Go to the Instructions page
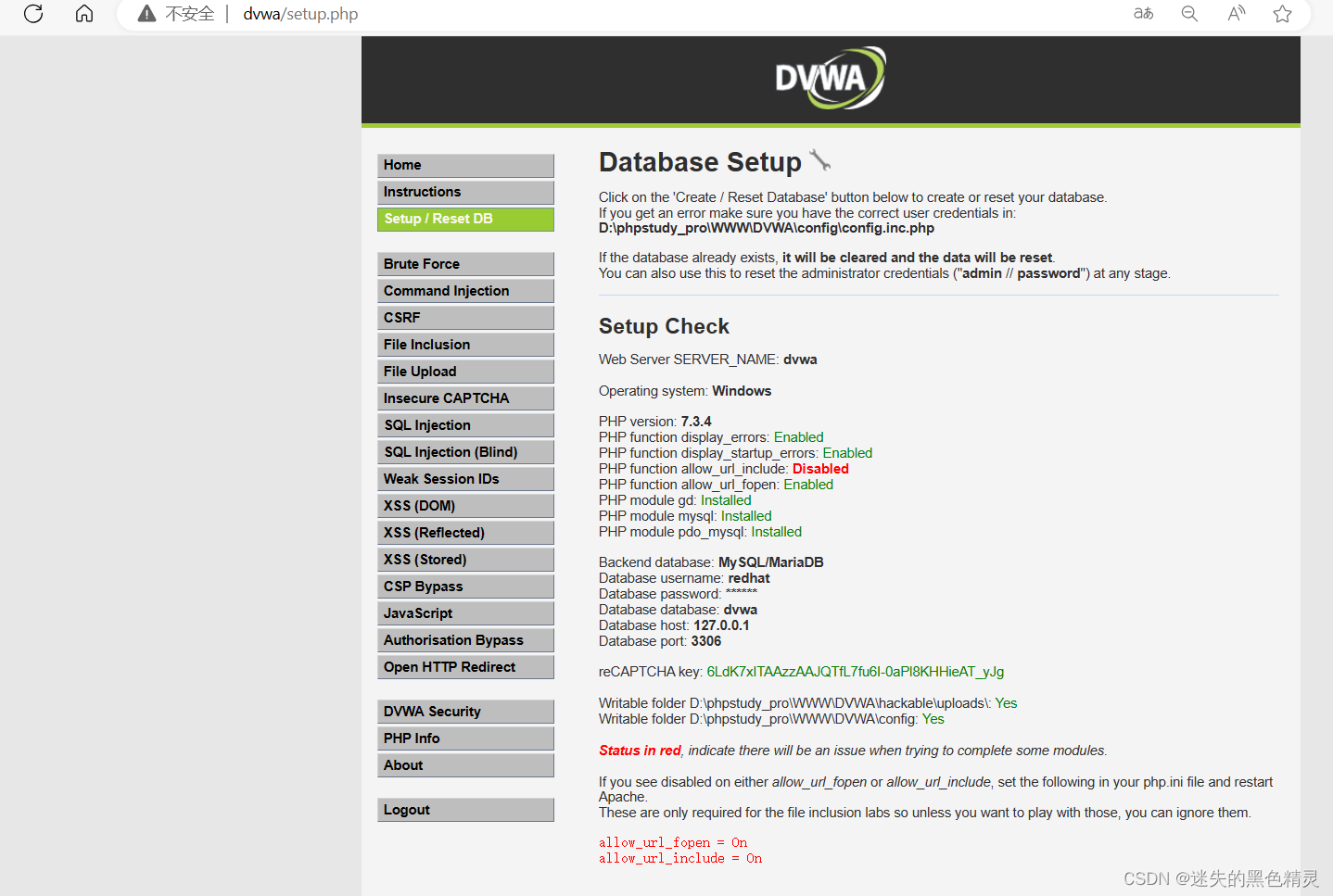Image resolution: width=1333 pixels, height=896 pixels. [465, 192]
